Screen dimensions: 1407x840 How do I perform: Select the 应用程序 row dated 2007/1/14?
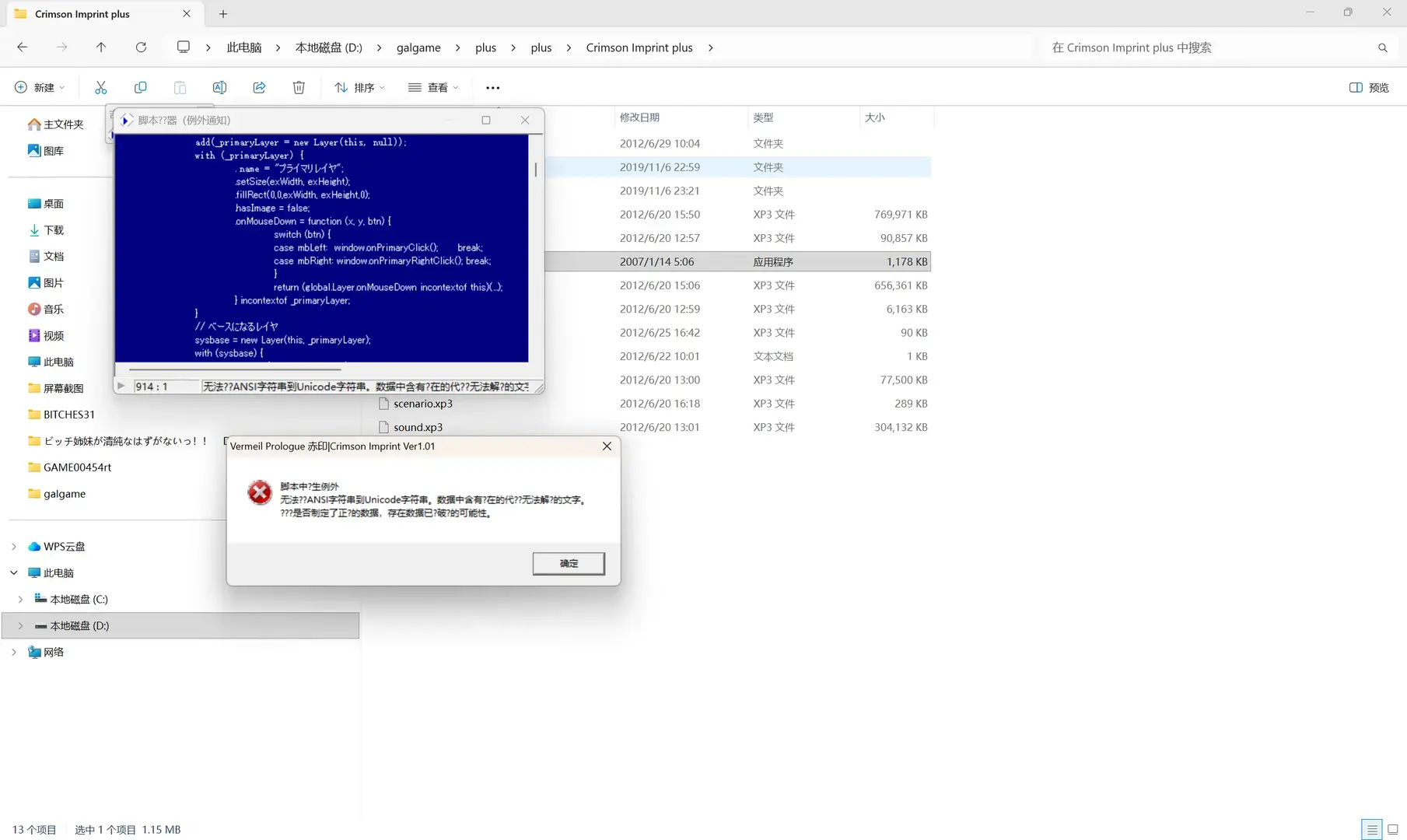coord(737,262)
